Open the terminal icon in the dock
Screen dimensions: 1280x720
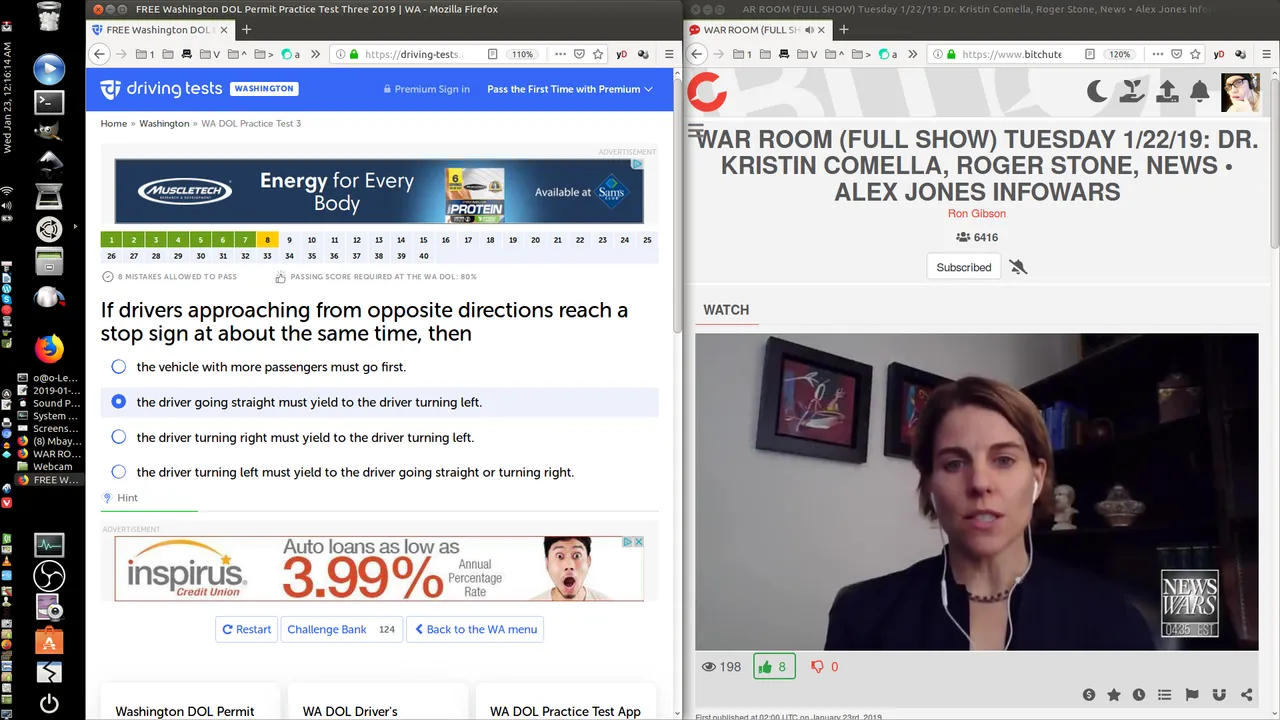click(x=49, y=101)
